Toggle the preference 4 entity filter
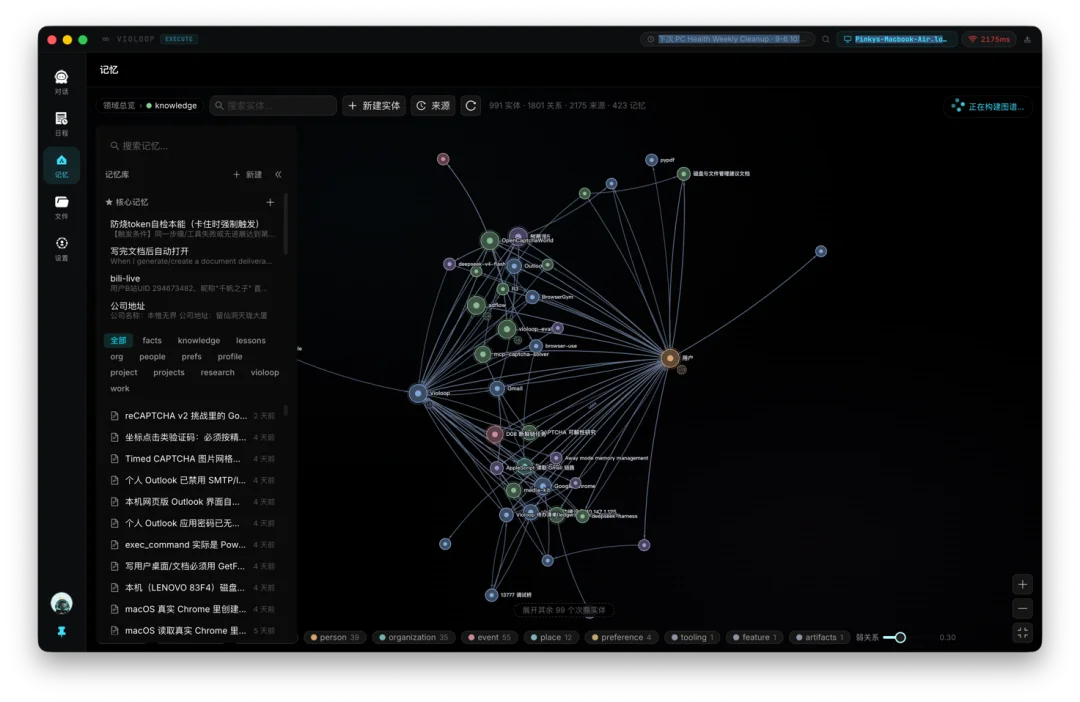The width and height of the screenshot is (1080, 702). [622, 637]
